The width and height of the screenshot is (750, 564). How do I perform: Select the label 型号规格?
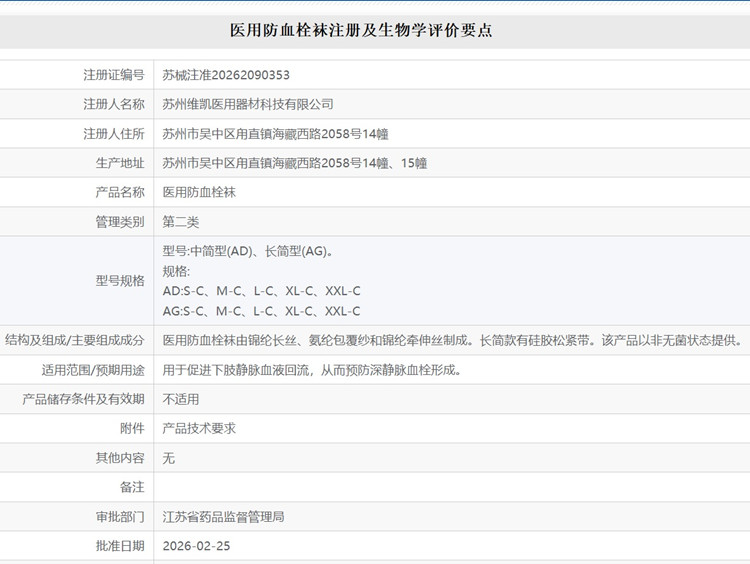(120, 281)
